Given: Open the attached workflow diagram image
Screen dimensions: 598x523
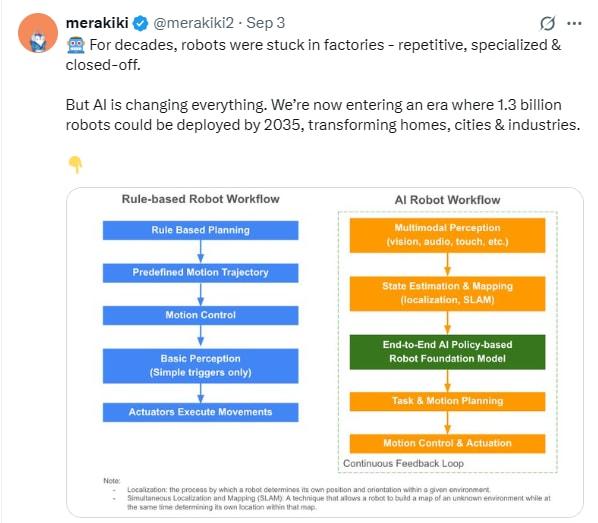Looking at the screenshot, I should pyautogui.click(x=325, y=352).
